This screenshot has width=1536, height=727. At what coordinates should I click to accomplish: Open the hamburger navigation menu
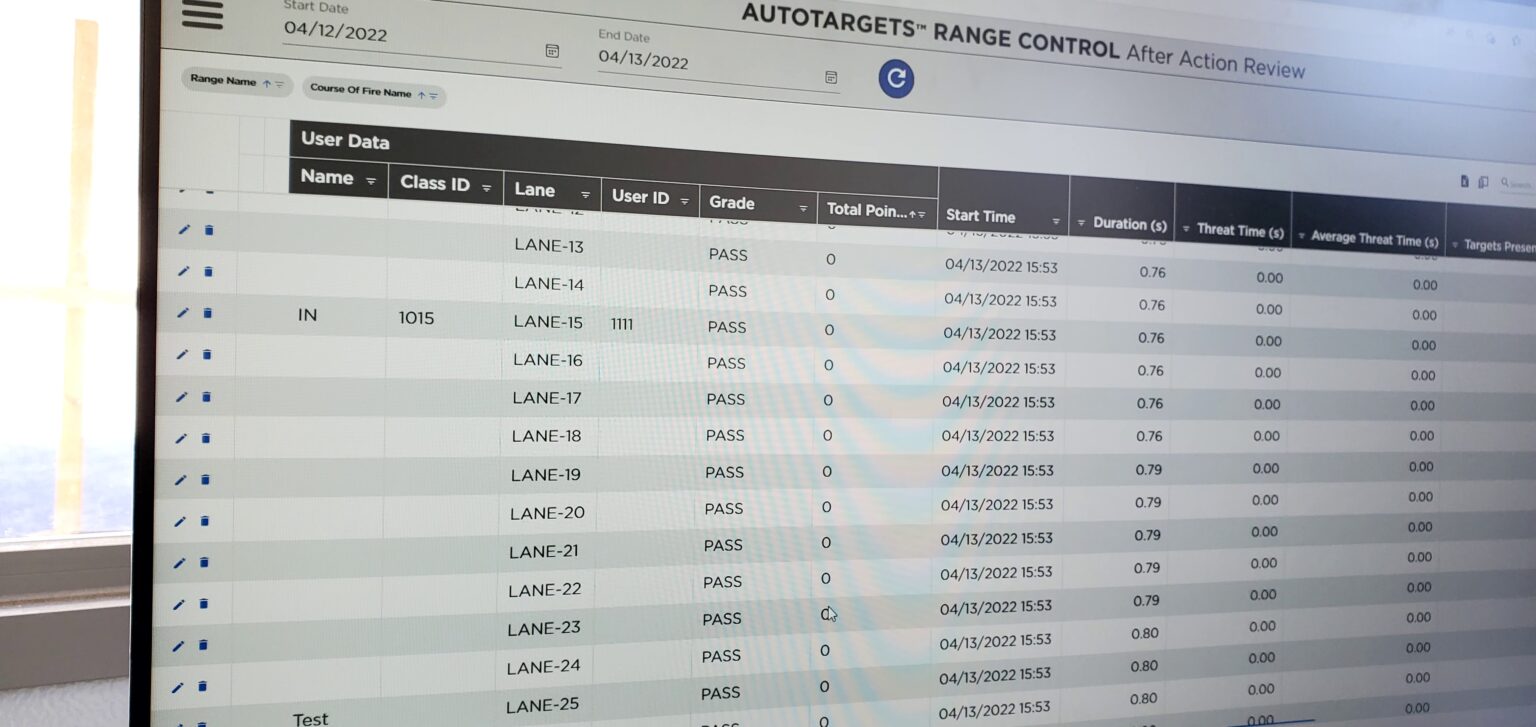pos(203,16)
